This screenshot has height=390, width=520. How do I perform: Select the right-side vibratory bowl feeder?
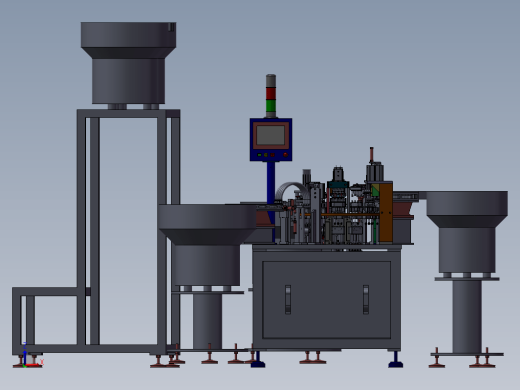coord(467,232)
